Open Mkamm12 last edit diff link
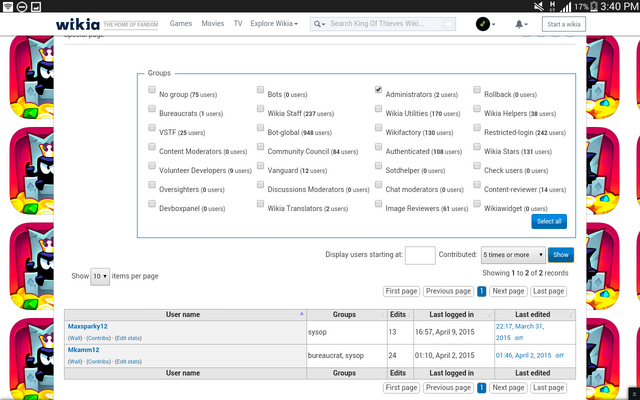640x400 pixels. (559, 356)
